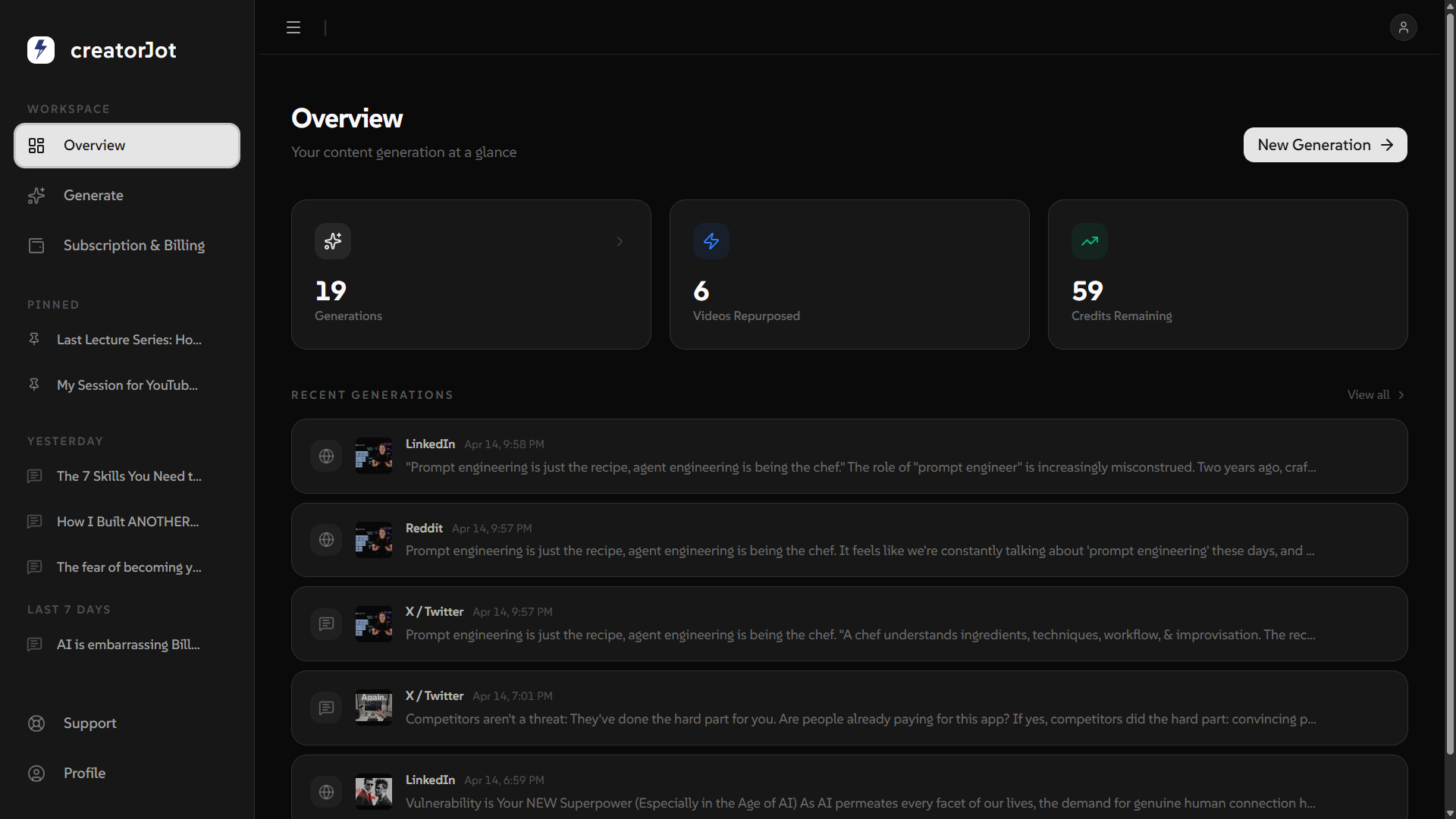Open Support from the sidebar
Viewport: 1456px width, 819px height.
coord(89,723)
